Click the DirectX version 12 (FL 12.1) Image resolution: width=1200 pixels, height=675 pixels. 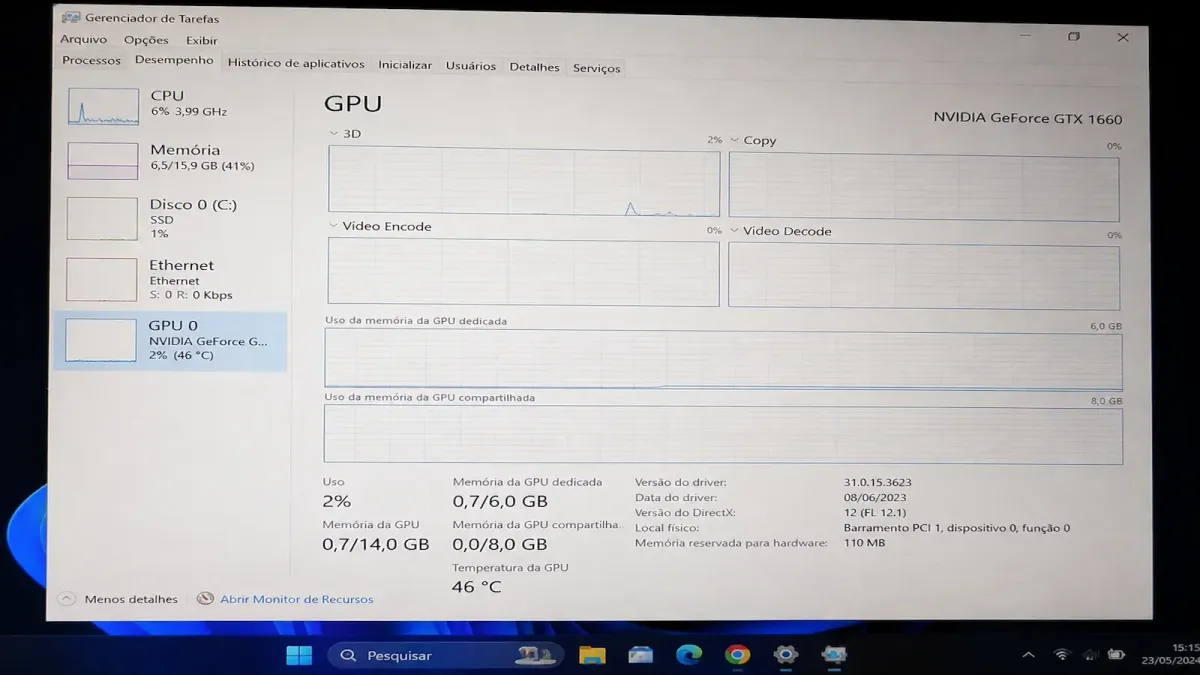pos(875,512)
